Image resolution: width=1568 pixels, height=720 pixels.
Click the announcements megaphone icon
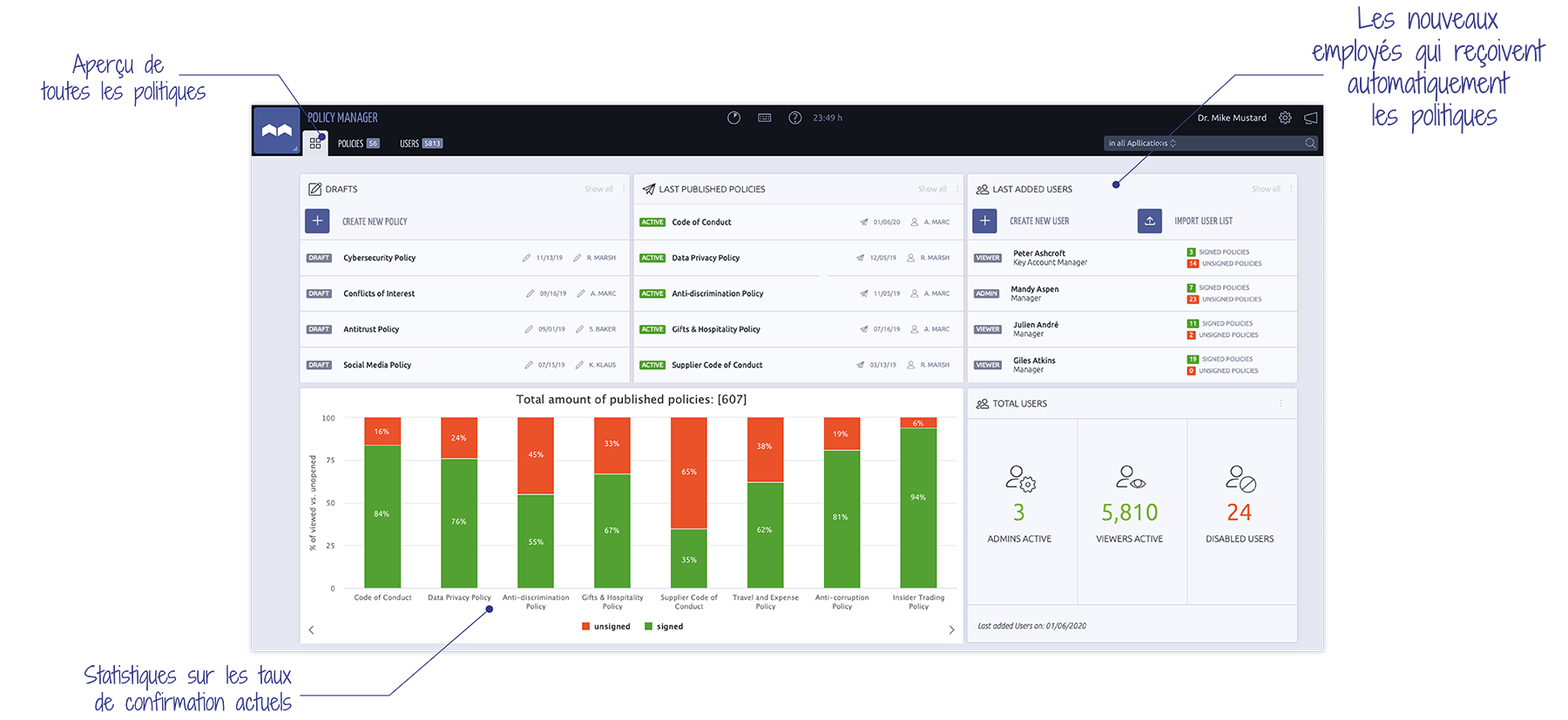[x=1311, y=118]
